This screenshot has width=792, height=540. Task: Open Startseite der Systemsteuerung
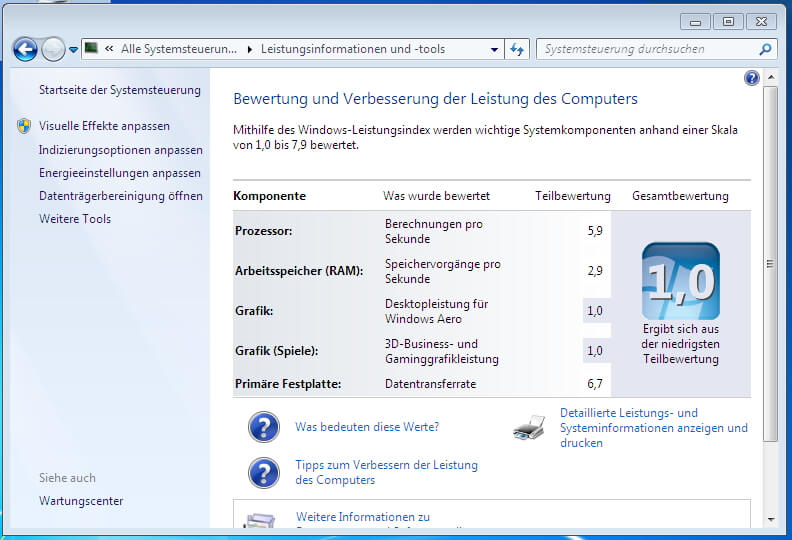point(120,90)
